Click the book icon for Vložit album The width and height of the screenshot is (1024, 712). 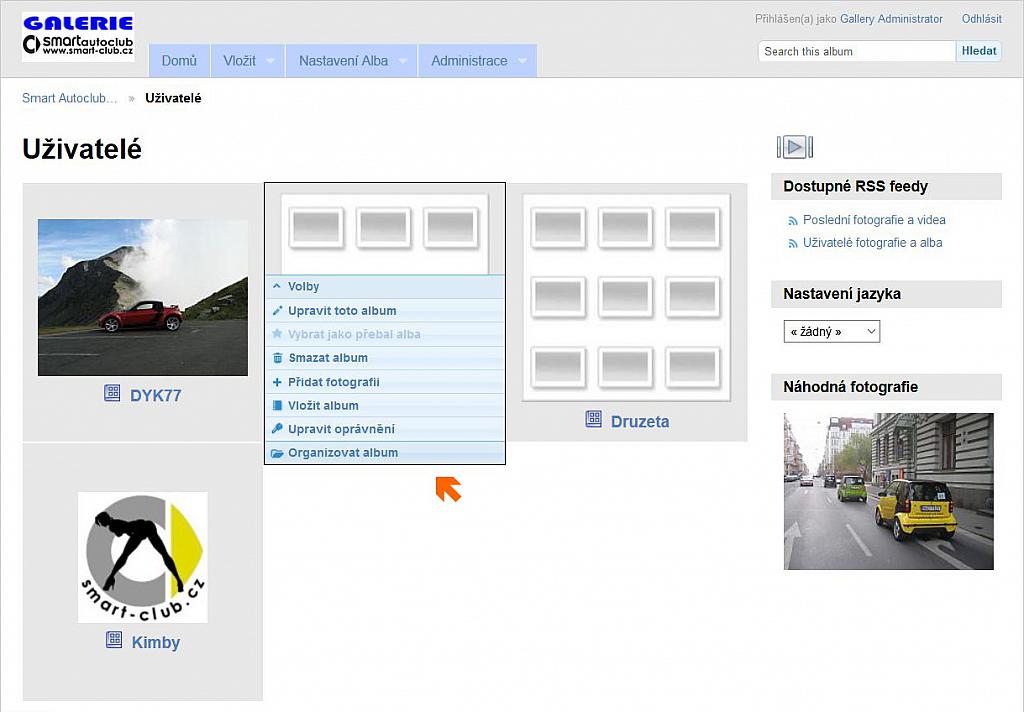(x=278, y=406)
